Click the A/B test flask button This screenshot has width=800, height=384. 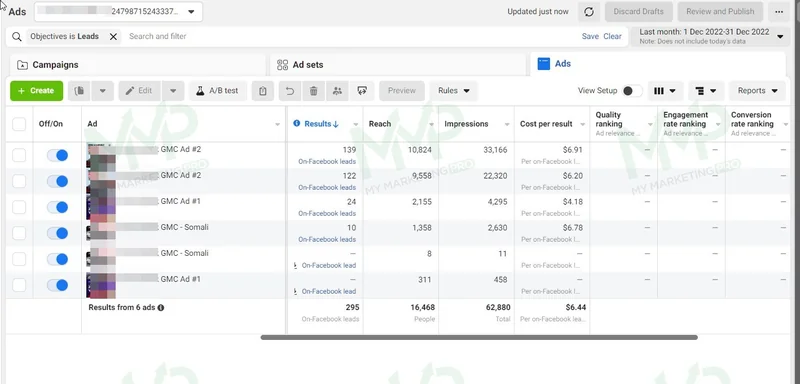217,91
